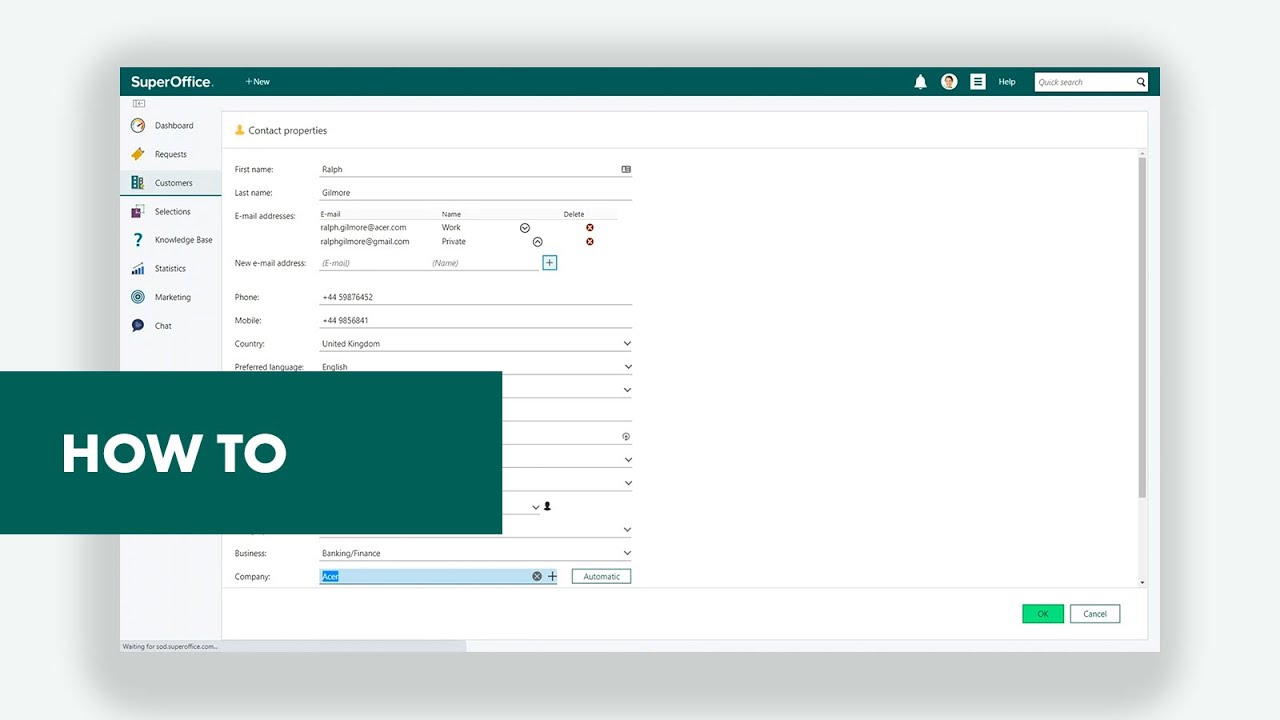Click the contact card icon beside First name
Screen dimensions: 1280x720
[x=626, y=169]
